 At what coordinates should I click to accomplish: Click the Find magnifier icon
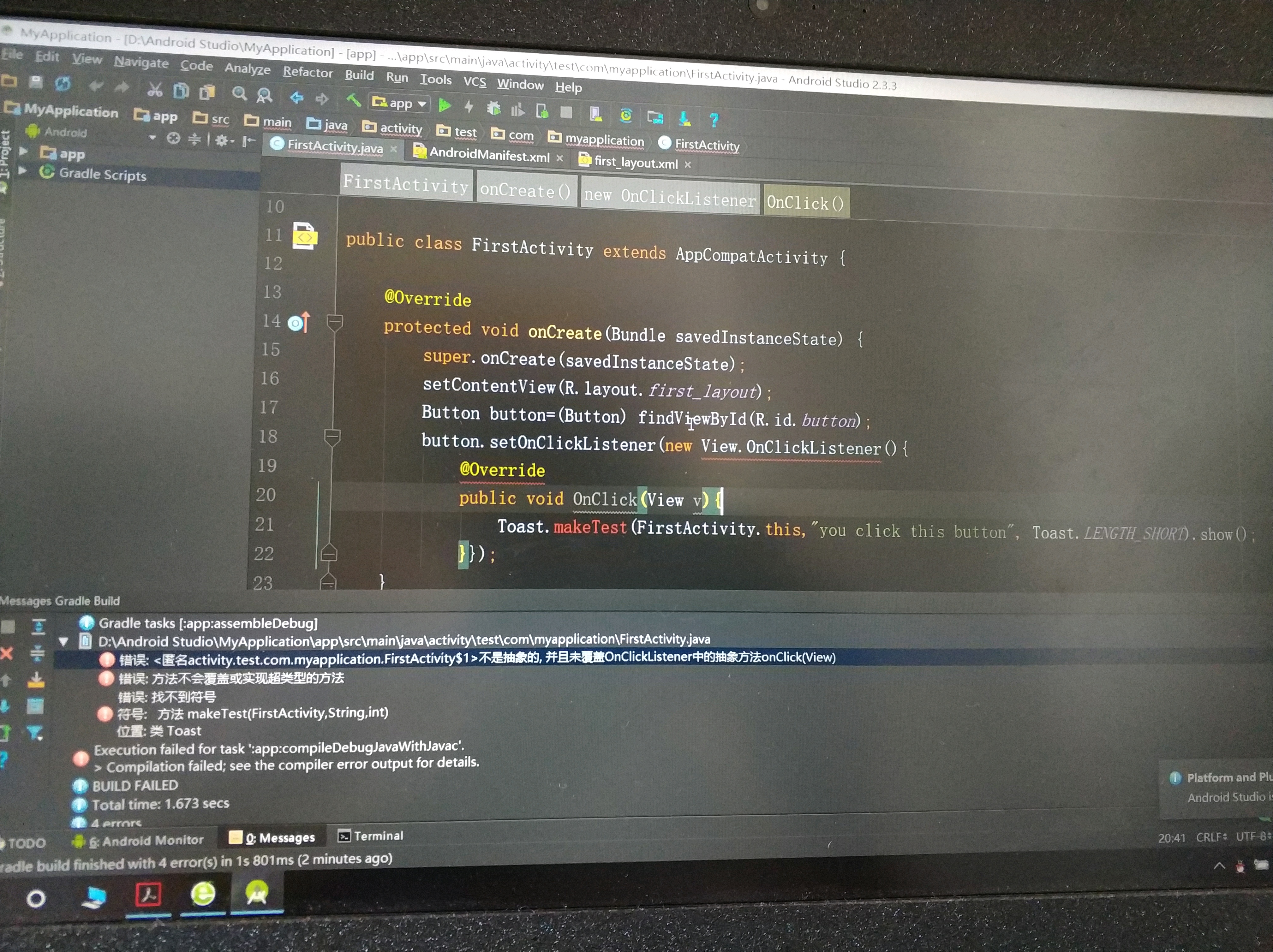pos(239,93)
